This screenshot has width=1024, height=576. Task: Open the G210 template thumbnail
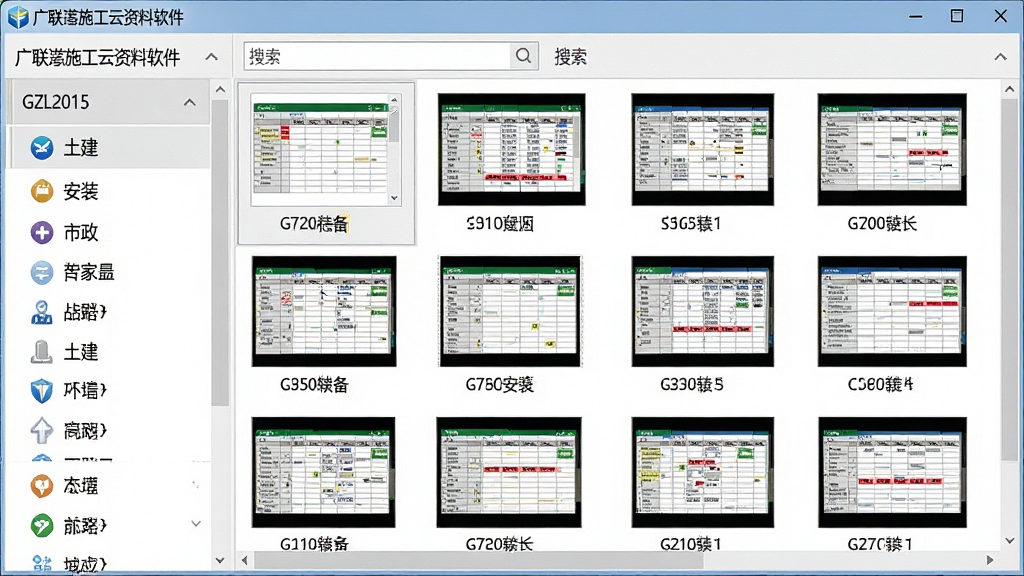pos(703,472)
